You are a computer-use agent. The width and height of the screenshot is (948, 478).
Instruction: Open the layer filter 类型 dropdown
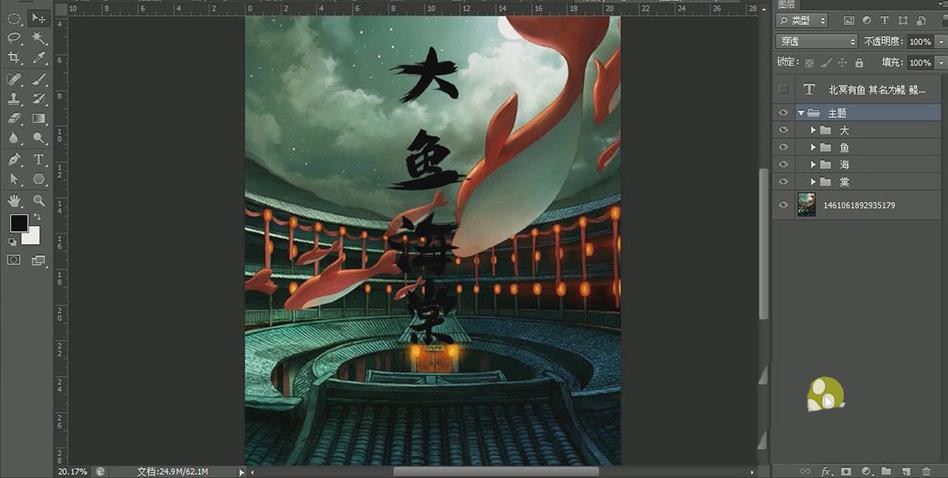[x=802, y=21]
